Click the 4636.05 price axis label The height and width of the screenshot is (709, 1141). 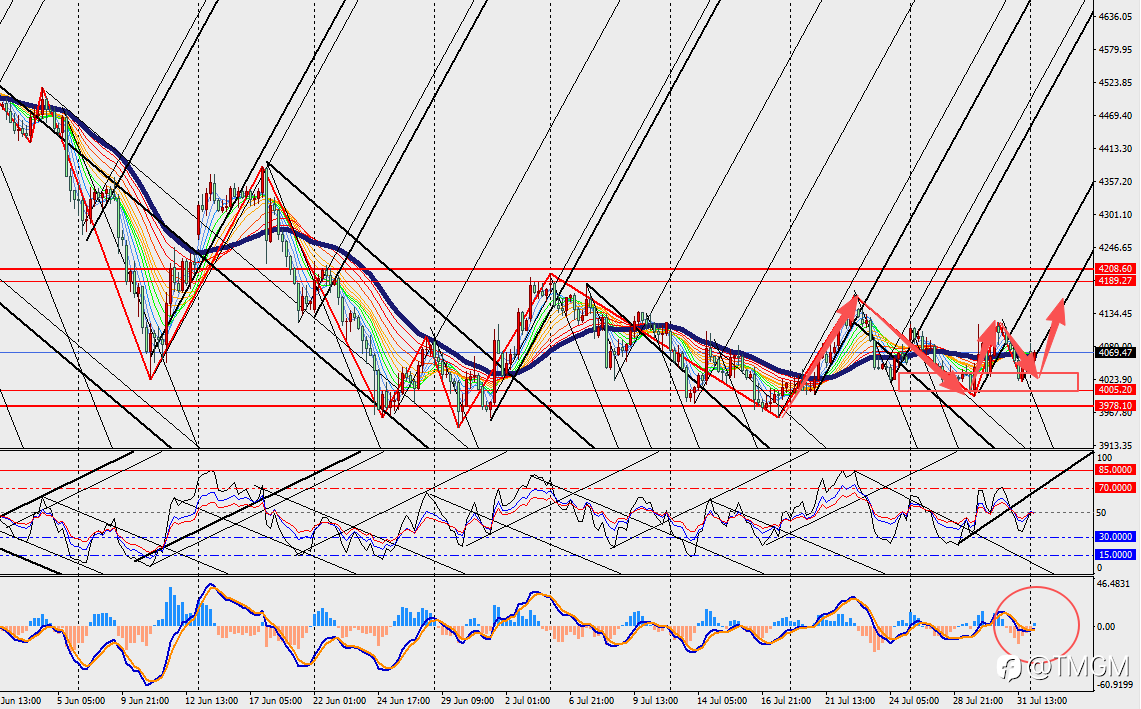[x=1115, y=17]
